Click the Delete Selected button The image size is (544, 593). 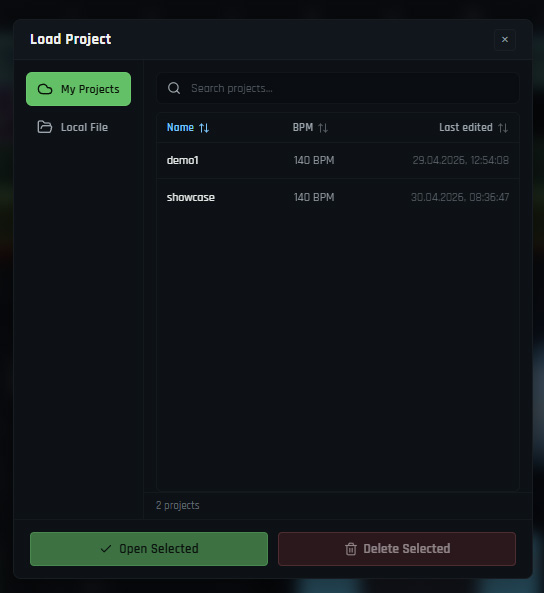[x=397, y=549]
